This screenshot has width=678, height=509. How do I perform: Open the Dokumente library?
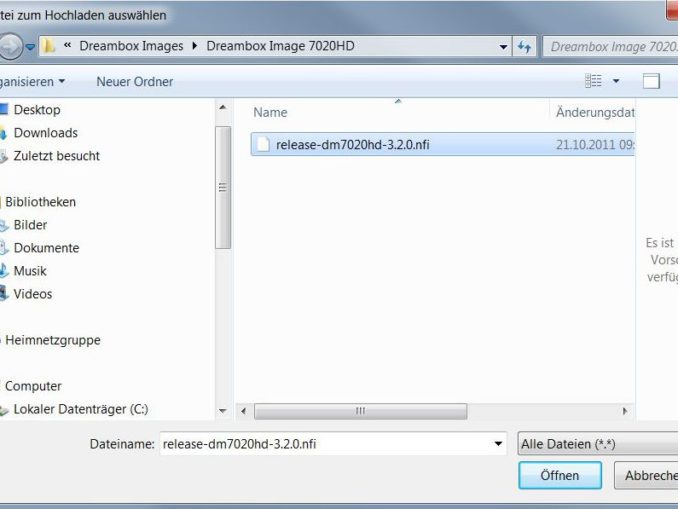(x=46, y=248)
